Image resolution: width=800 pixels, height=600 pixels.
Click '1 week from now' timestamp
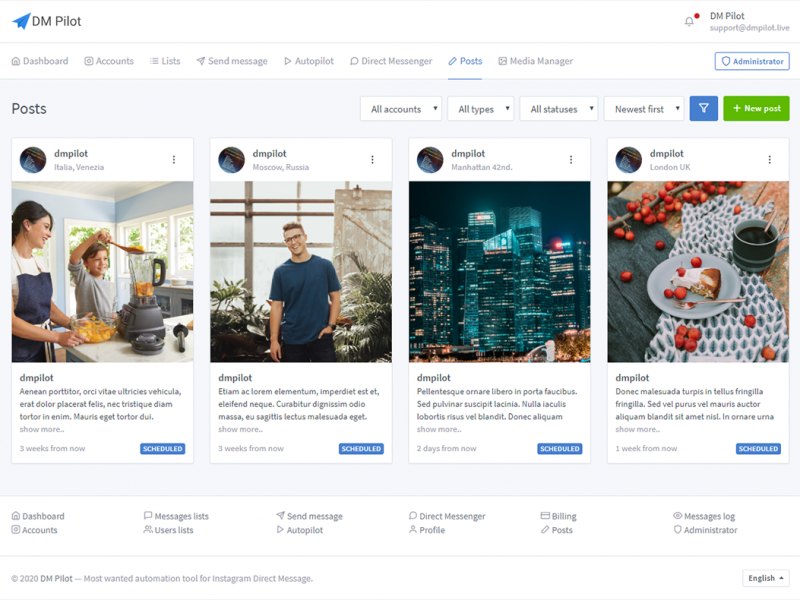click(646, 448)
